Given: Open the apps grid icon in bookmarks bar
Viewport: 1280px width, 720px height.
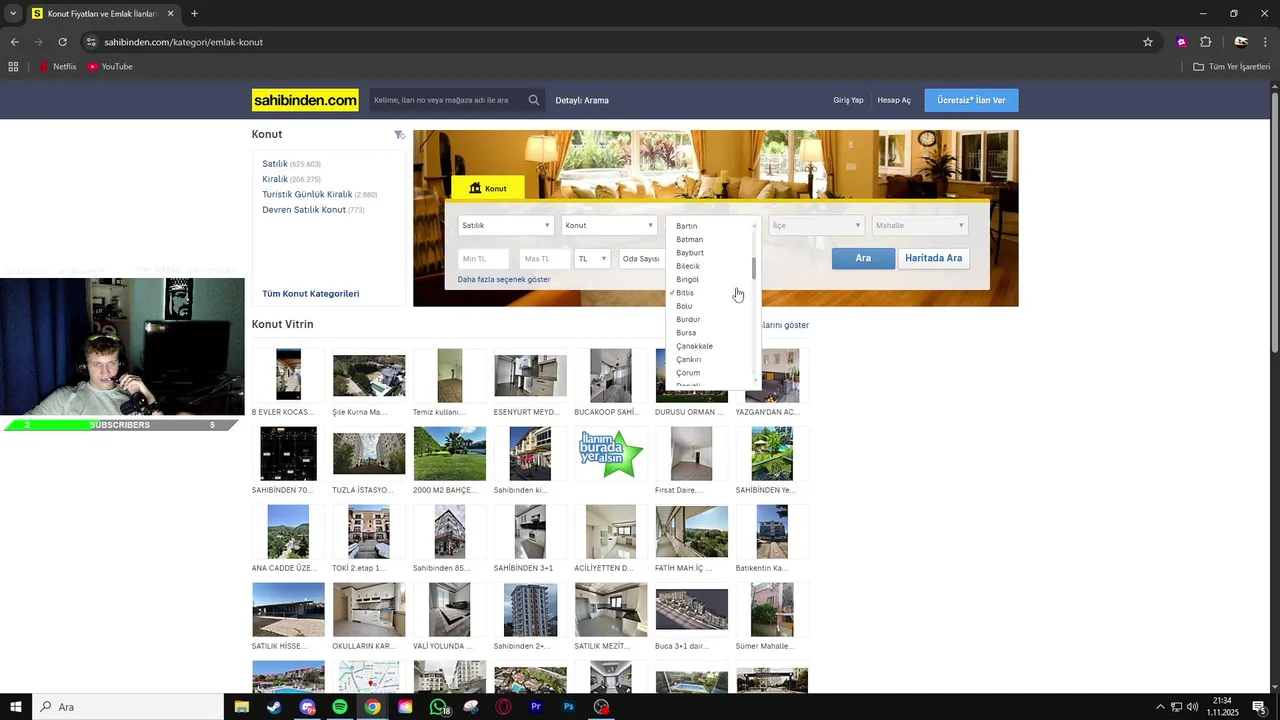Looking at the screenshot, I should coord(13,67).
